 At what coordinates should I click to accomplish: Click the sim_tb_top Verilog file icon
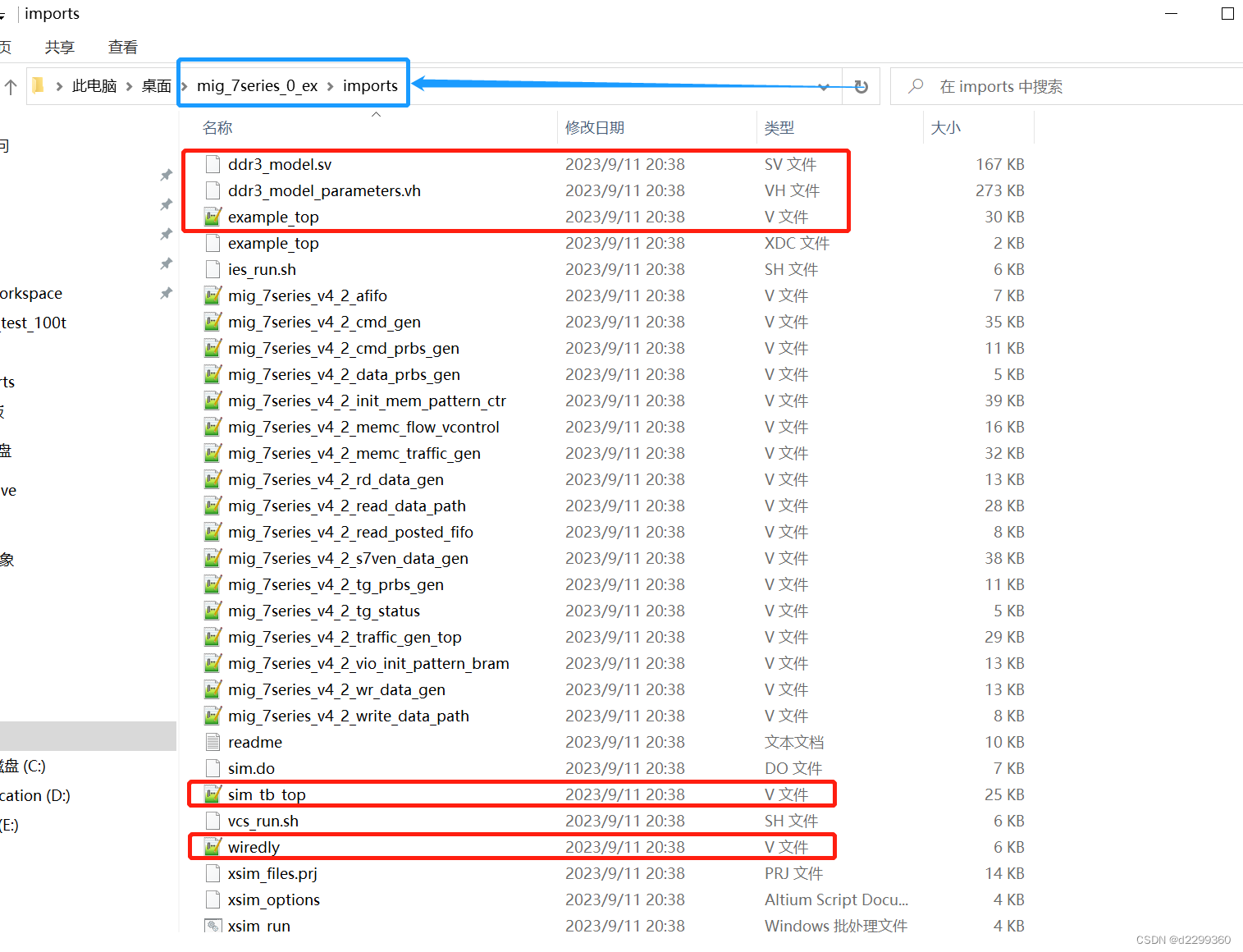point(212,794)
